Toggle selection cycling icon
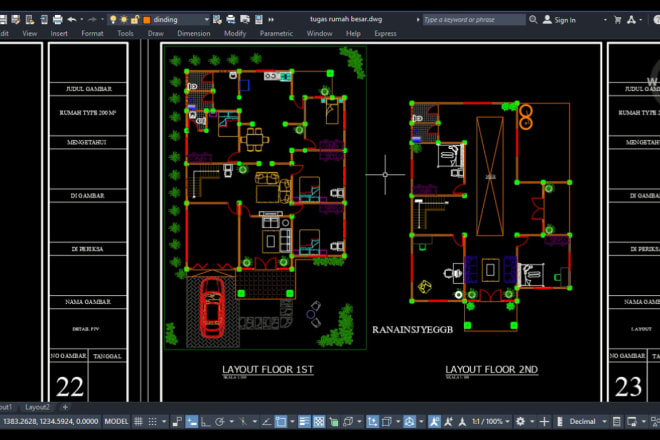 click(x=334, y=421)
